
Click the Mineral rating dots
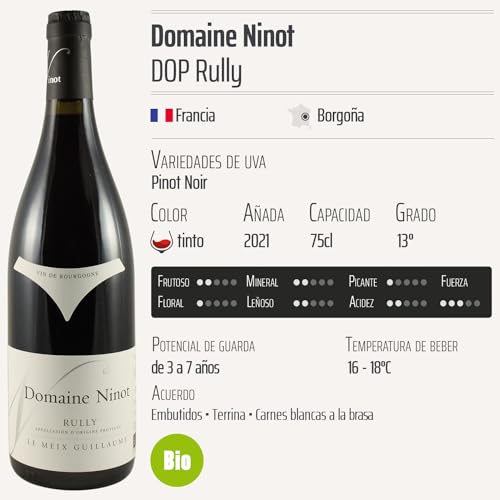point(313,283)
